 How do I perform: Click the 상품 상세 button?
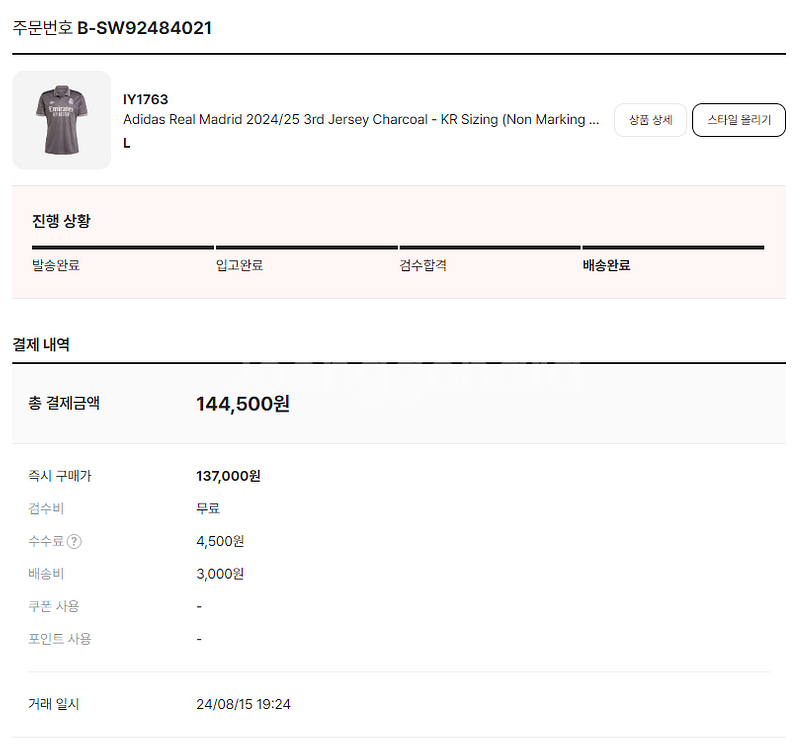pyautogui.click(x=650, y=120)
